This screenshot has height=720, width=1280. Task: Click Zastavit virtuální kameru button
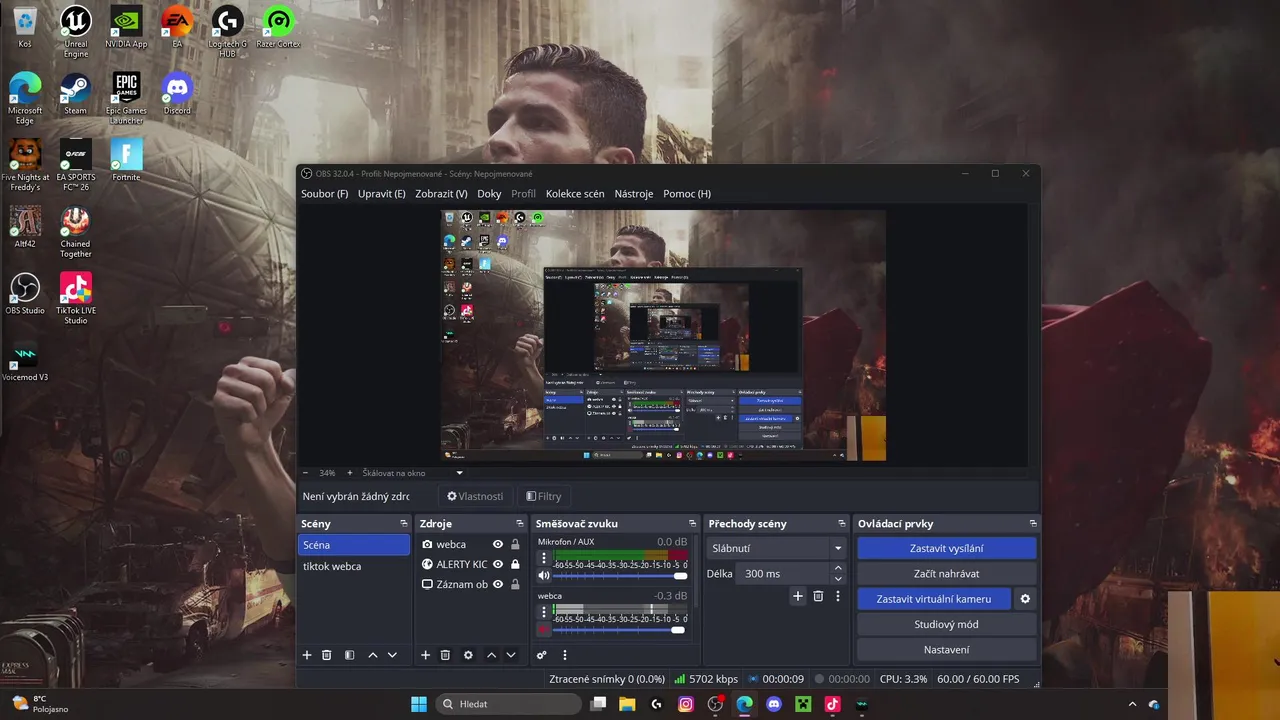(934, 599)
